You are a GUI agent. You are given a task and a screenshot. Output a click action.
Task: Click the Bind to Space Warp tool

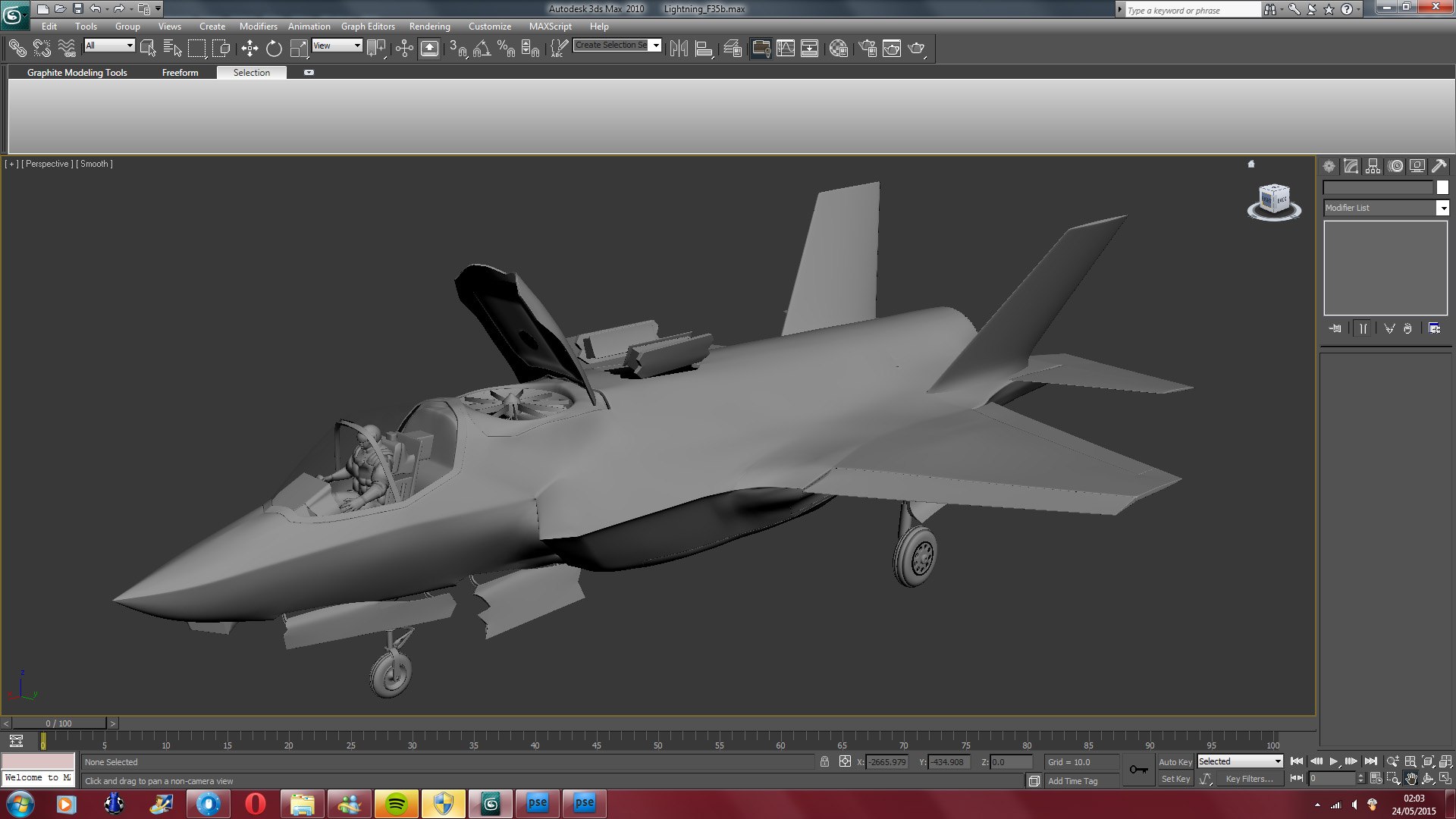67,49
